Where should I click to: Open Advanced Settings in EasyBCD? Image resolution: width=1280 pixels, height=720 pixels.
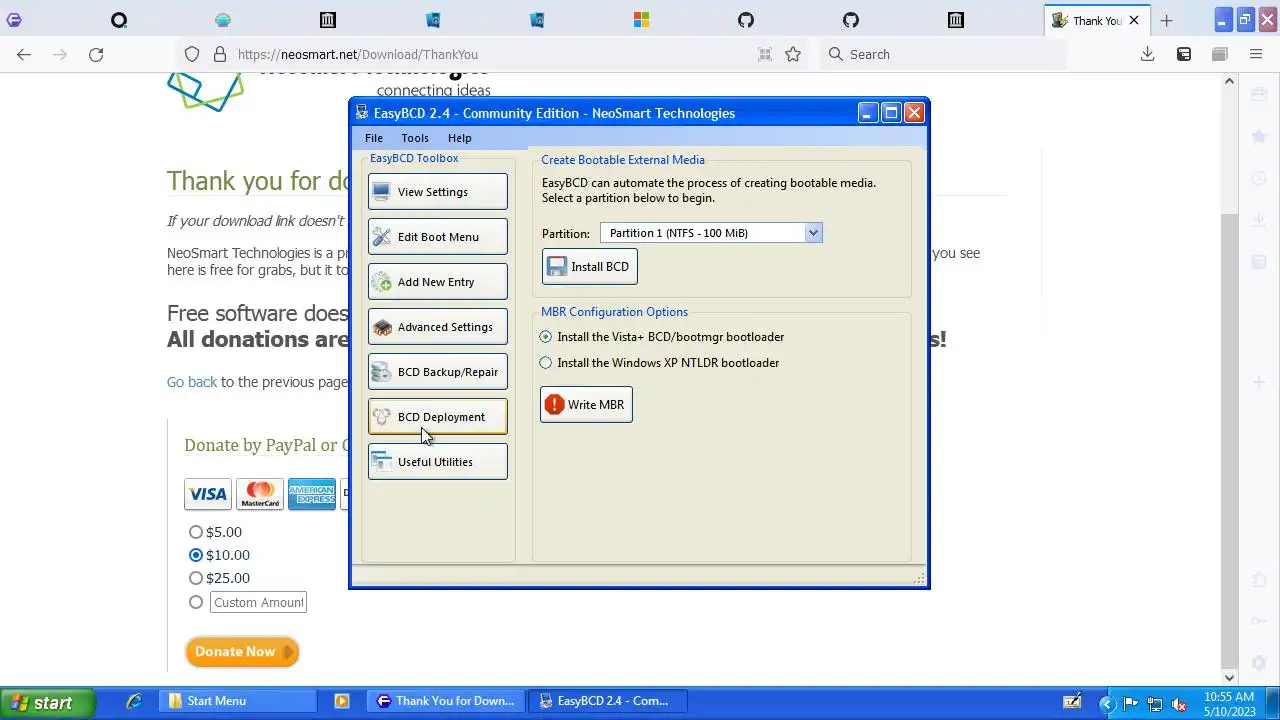click(438, 327)
